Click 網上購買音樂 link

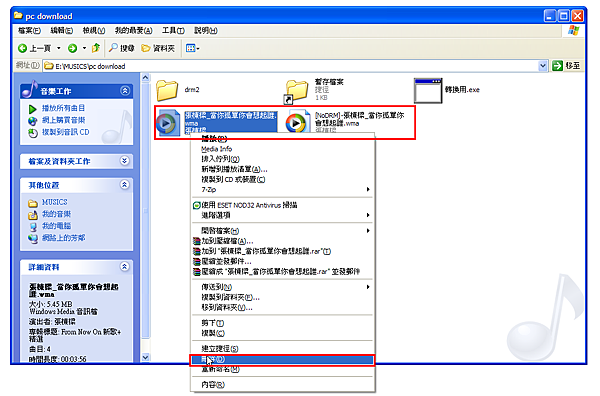tap(63, 120)
